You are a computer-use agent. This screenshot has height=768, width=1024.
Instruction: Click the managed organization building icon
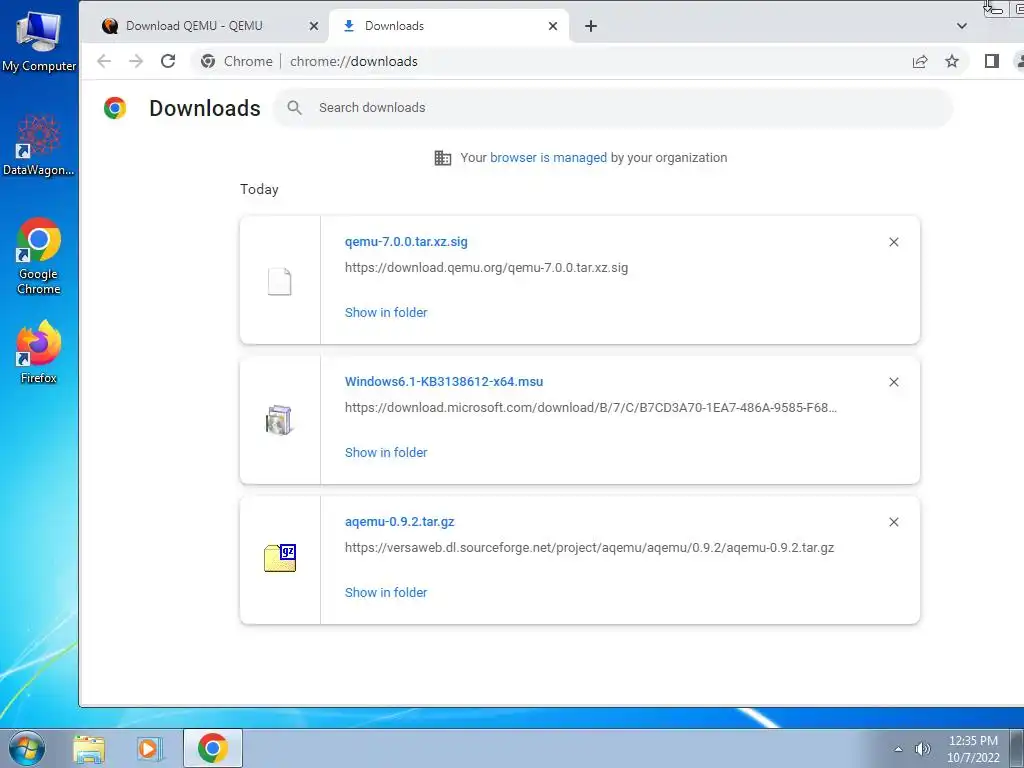pyautogui.click(x=443, y=158)
